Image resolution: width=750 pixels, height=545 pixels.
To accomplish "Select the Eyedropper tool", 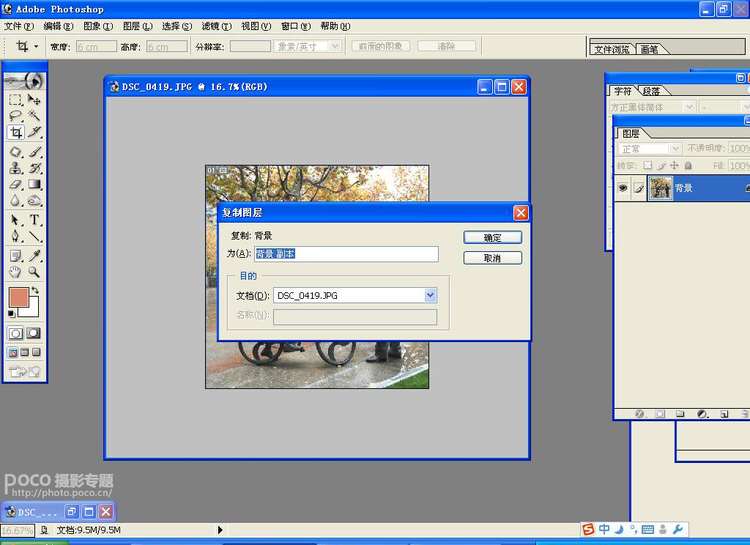I will 34,256.
